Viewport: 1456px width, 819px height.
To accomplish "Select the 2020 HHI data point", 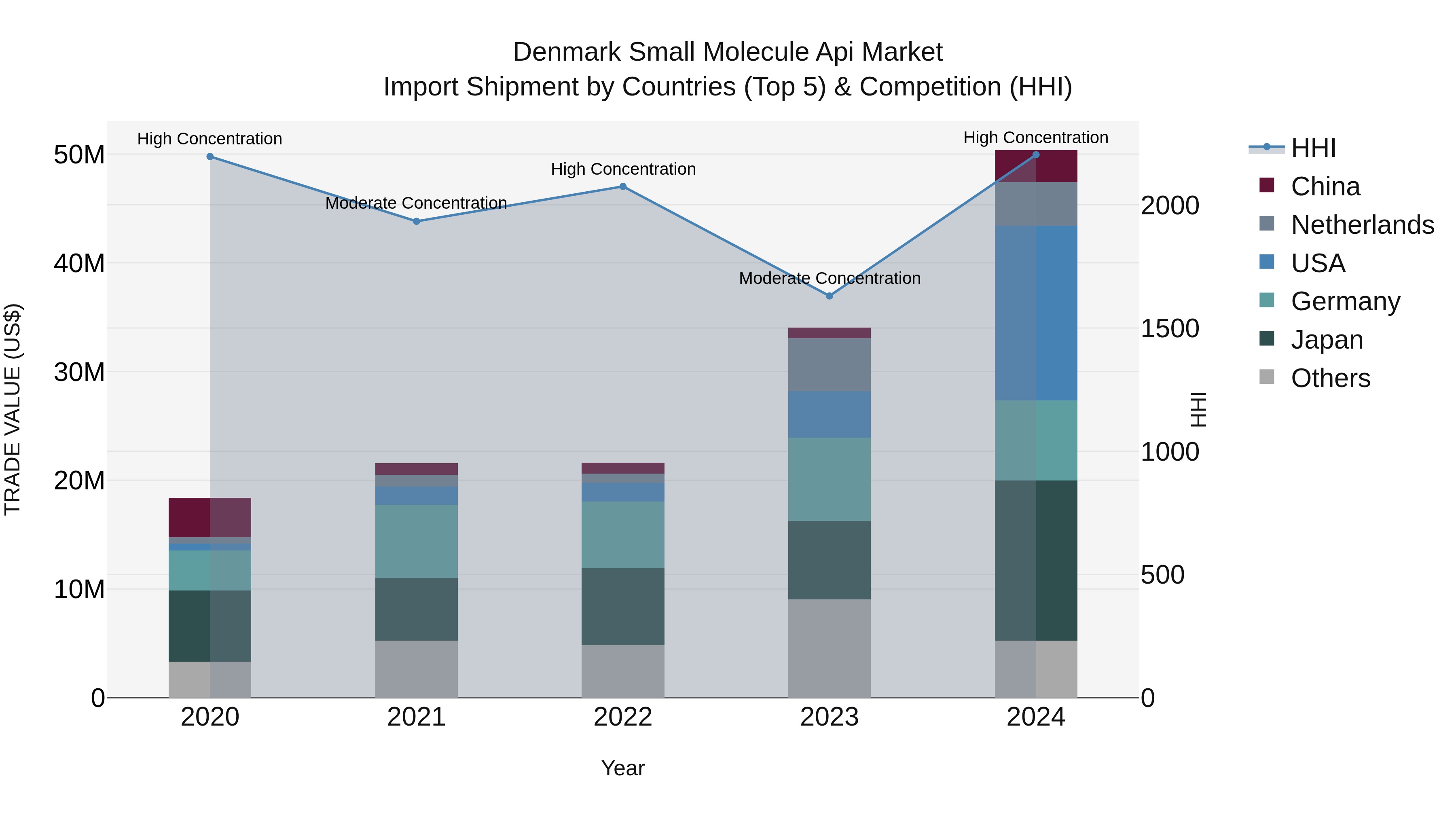I will click(x=210, y=157).
